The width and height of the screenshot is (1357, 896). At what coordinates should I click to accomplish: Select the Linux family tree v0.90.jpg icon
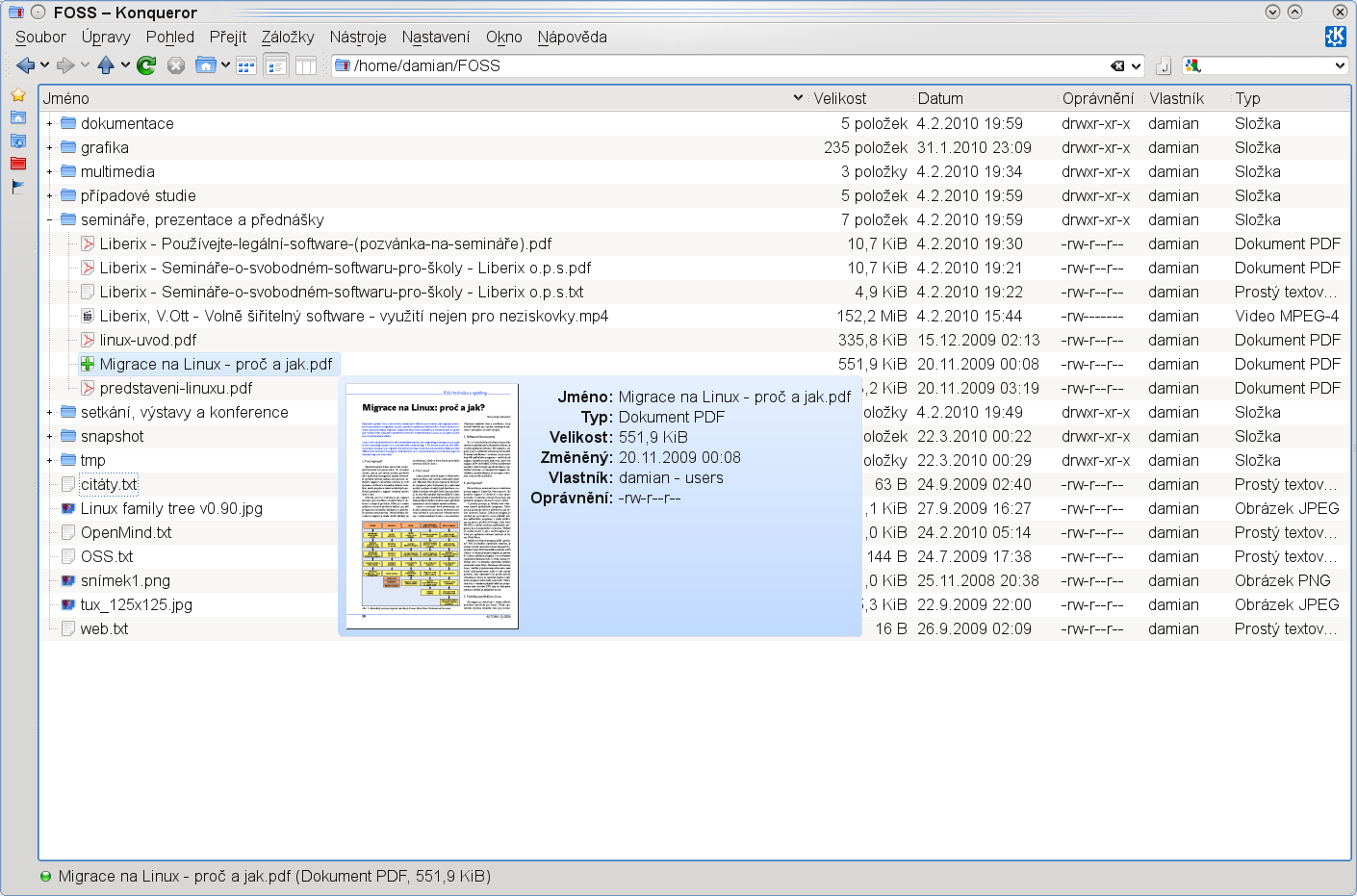[68, 508]
